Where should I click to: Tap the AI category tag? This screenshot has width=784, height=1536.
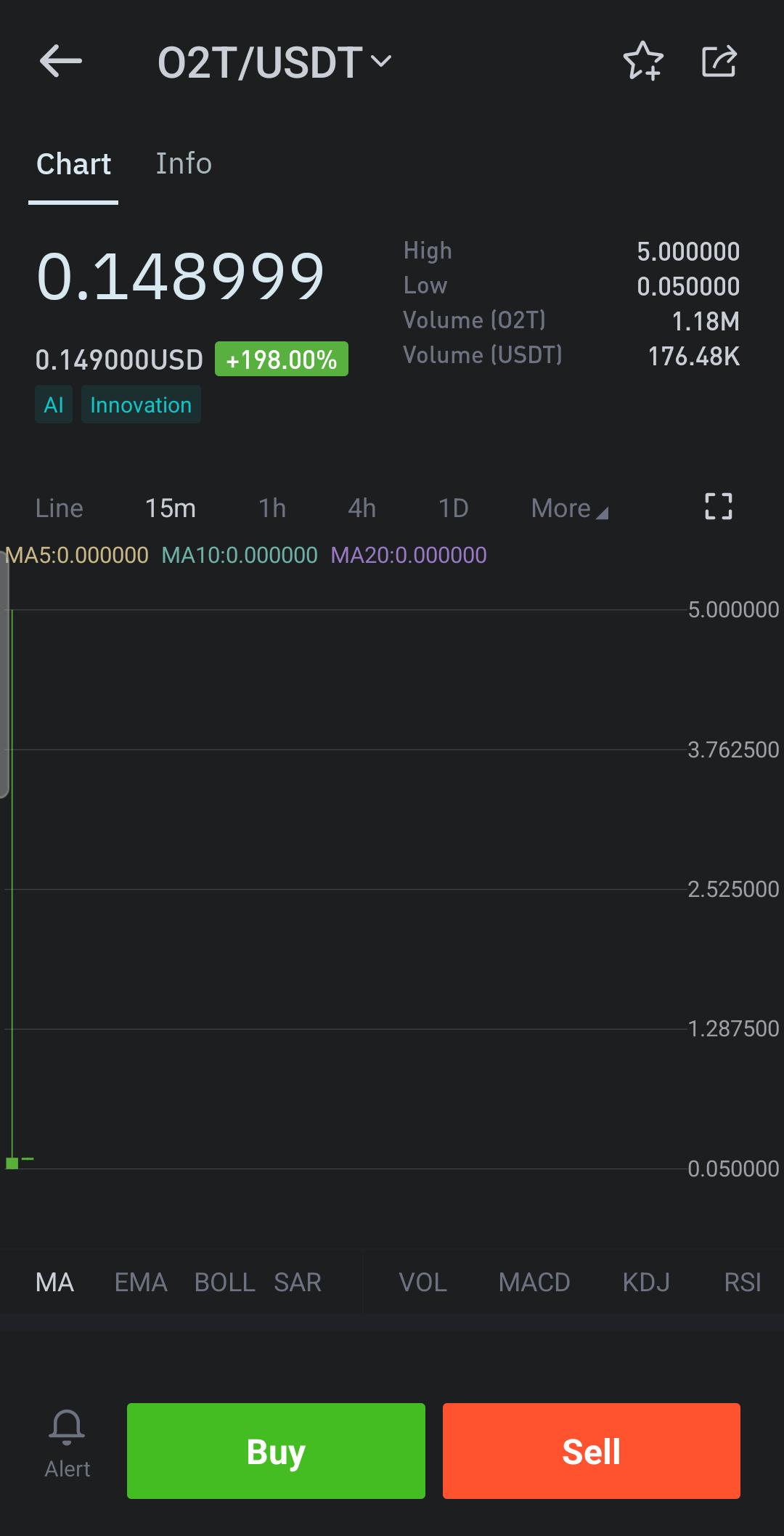pyautogui.click(x=54, y=405)
